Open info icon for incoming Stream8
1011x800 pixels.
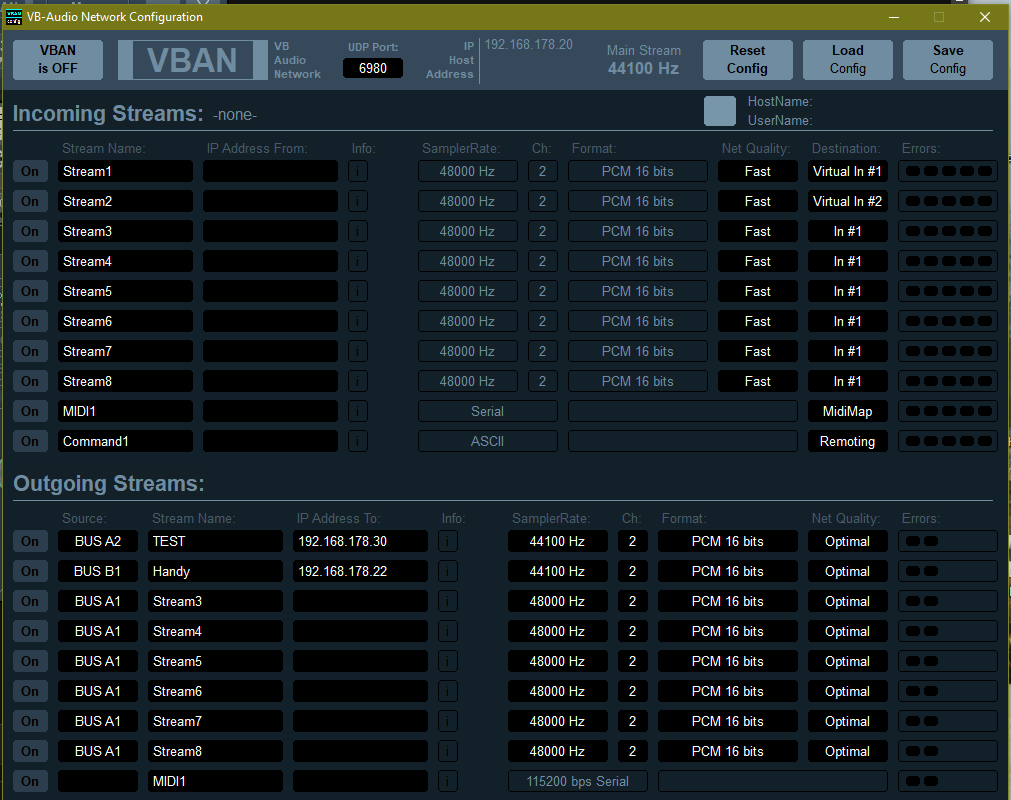(x=358, y=382)
